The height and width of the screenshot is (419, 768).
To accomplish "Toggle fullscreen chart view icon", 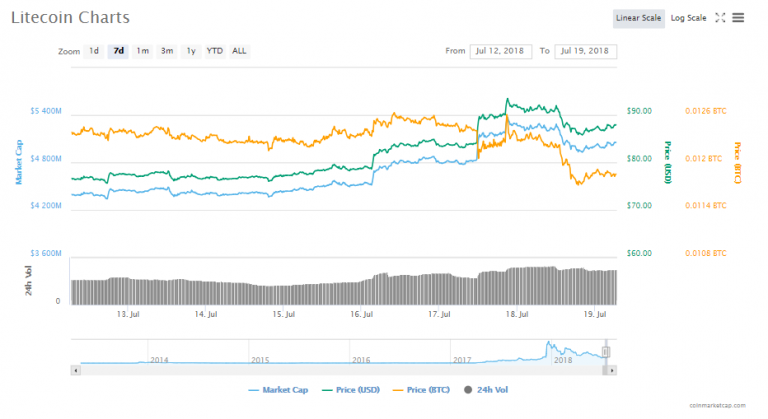I will [720, 18].
